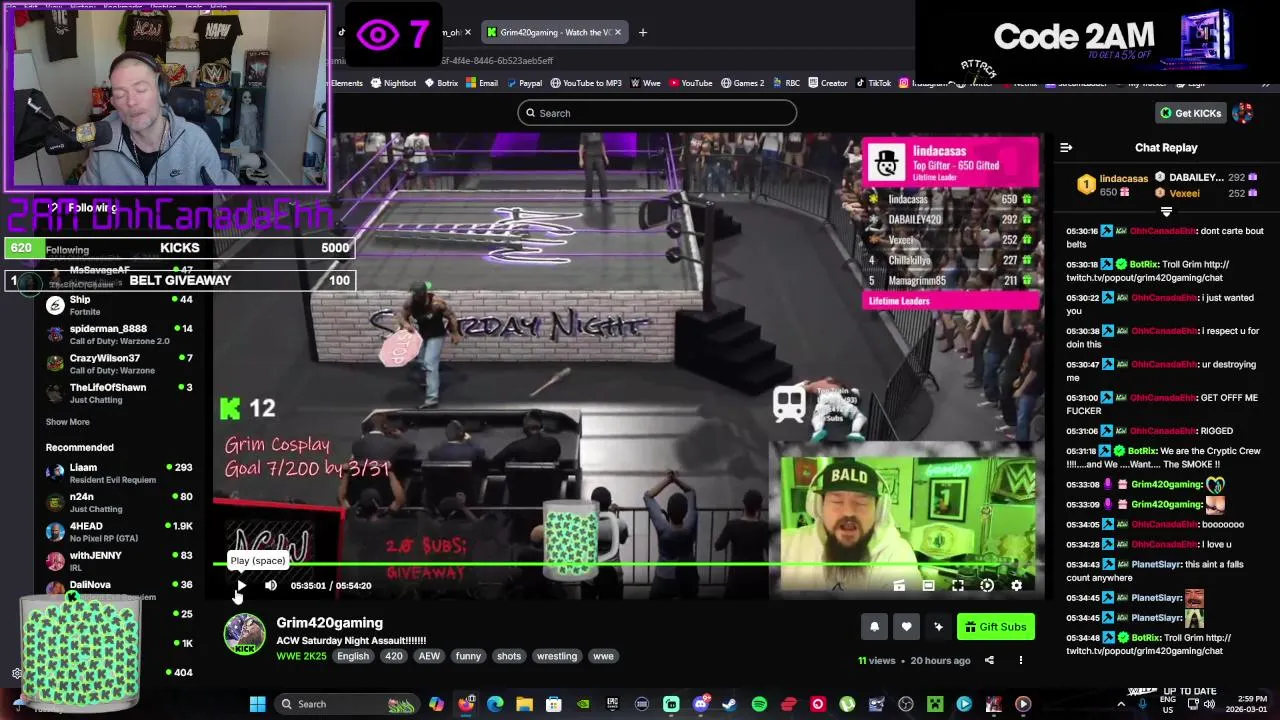Select the wrestling tag
This screenshot has width=1280, height=720.
(557, 656)
